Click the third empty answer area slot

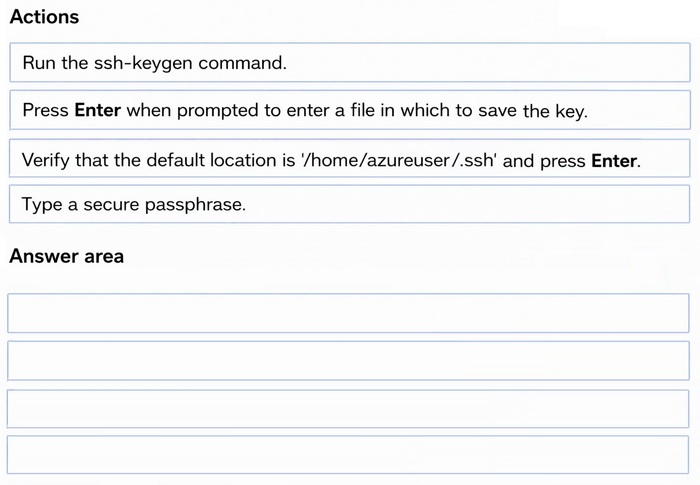coord(348,409)
